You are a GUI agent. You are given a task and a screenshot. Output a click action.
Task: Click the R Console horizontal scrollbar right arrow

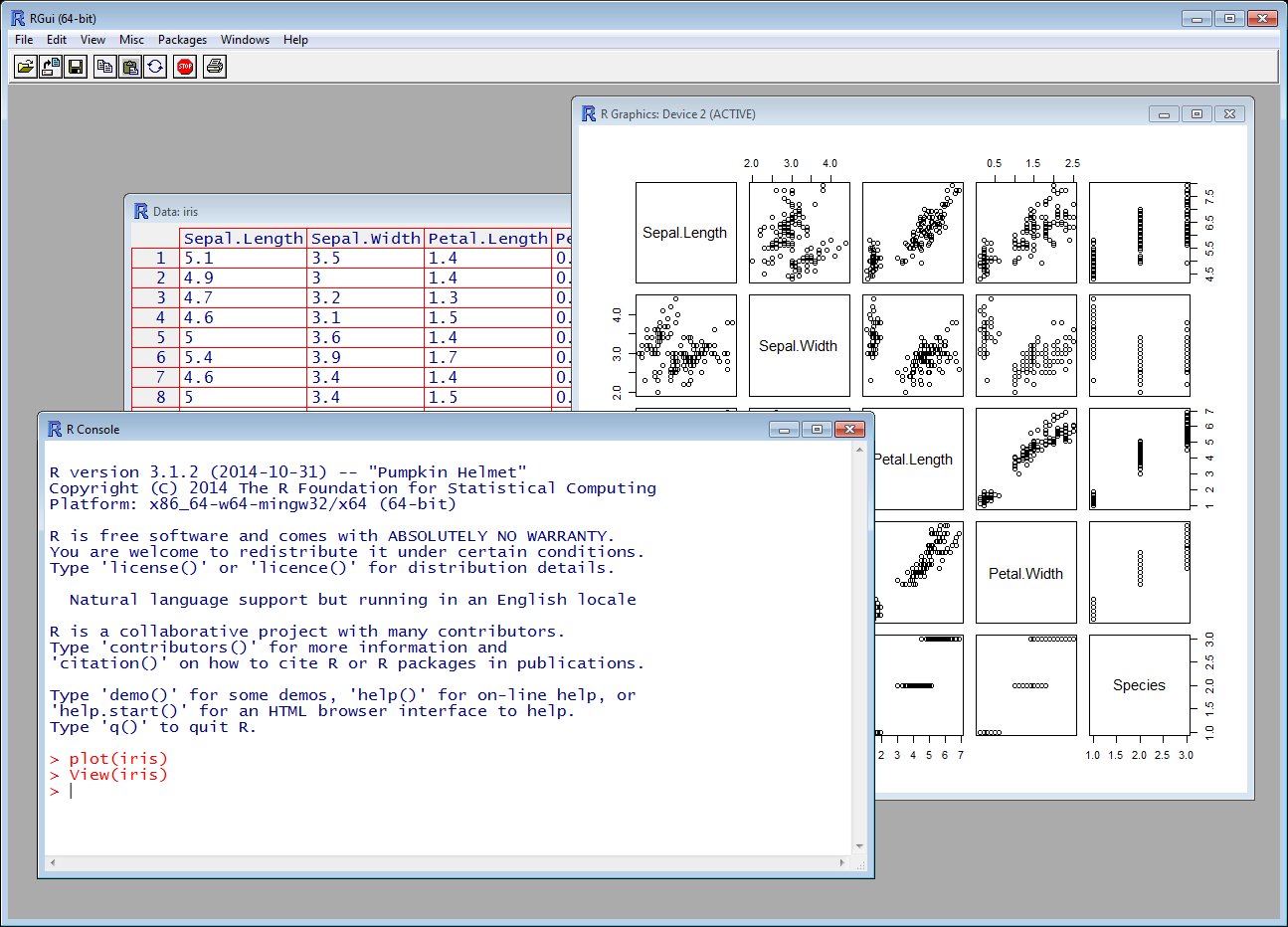click(843, 863)
